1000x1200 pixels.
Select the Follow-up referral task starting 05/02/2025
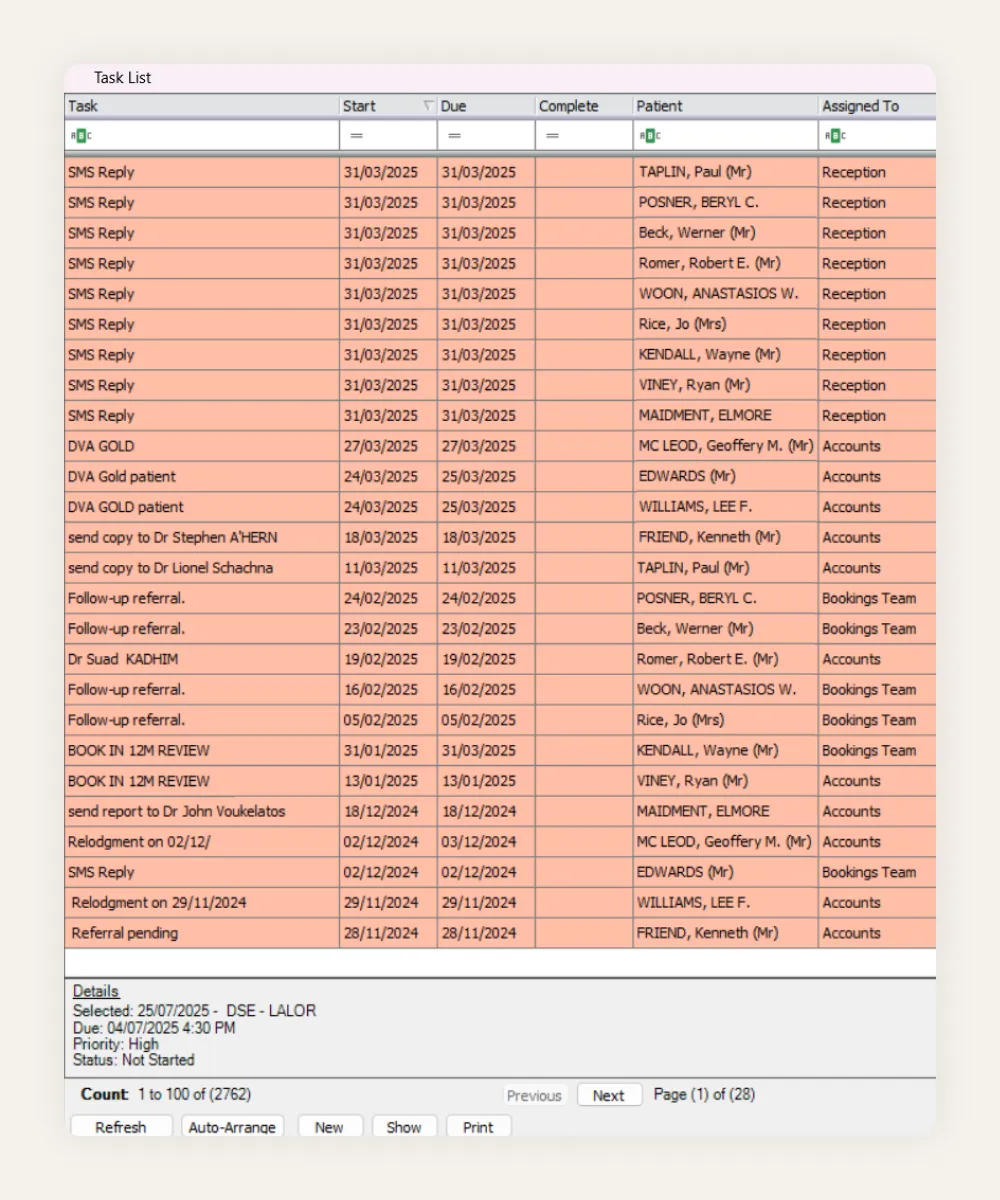click(202, 720)
